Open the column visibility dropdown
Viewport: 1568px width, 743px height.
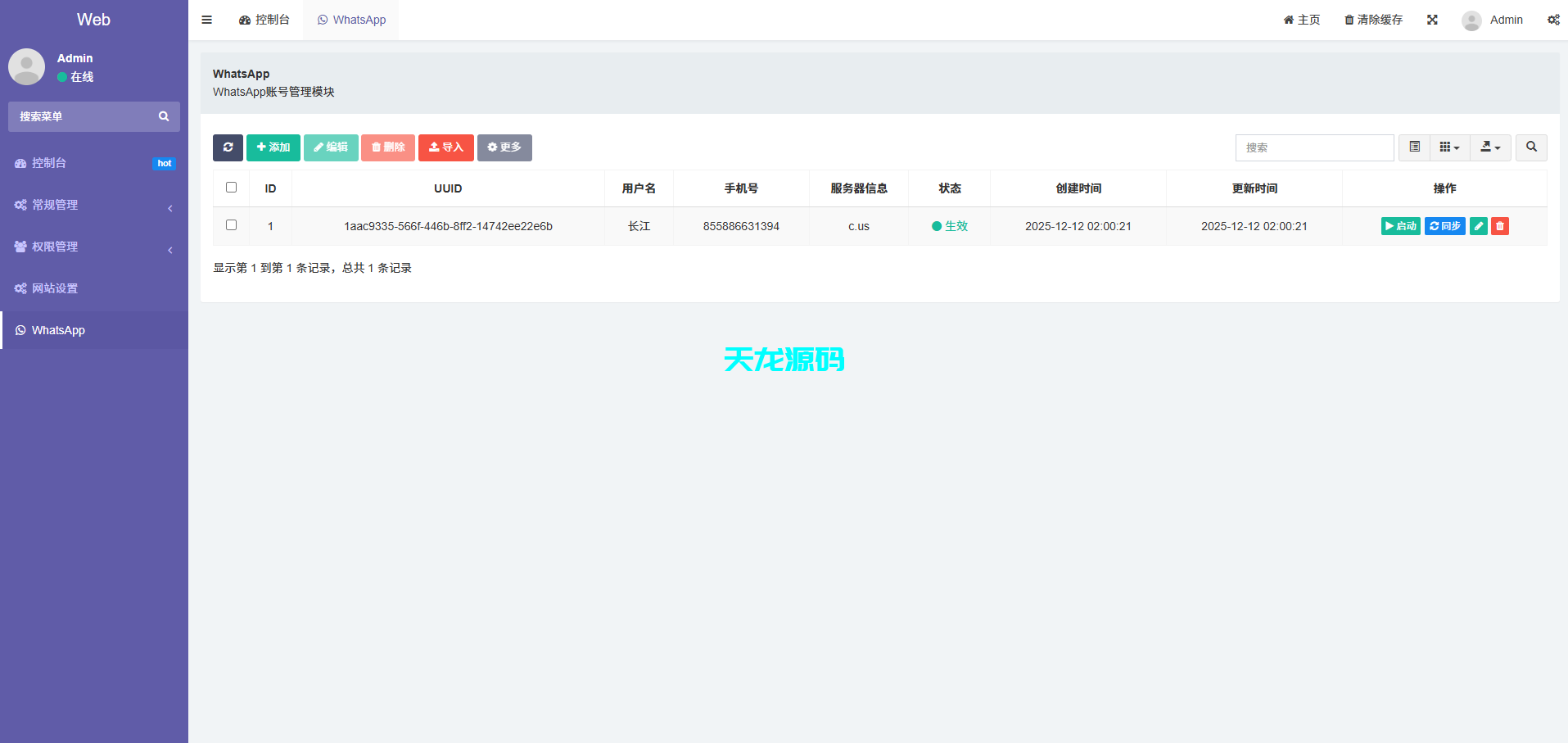click(x=1449, y=147)
